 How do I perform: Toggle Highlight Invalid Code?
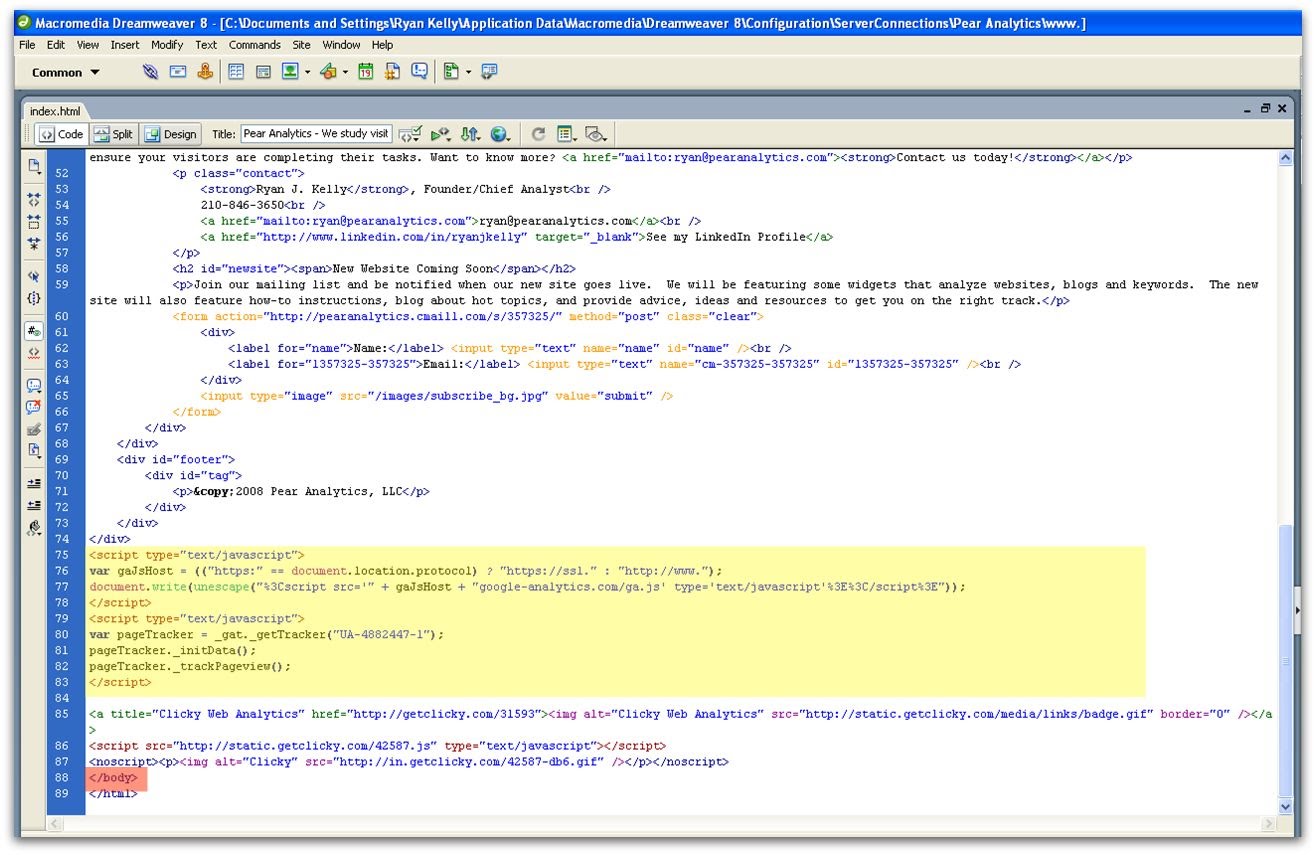tap(34, 353)
